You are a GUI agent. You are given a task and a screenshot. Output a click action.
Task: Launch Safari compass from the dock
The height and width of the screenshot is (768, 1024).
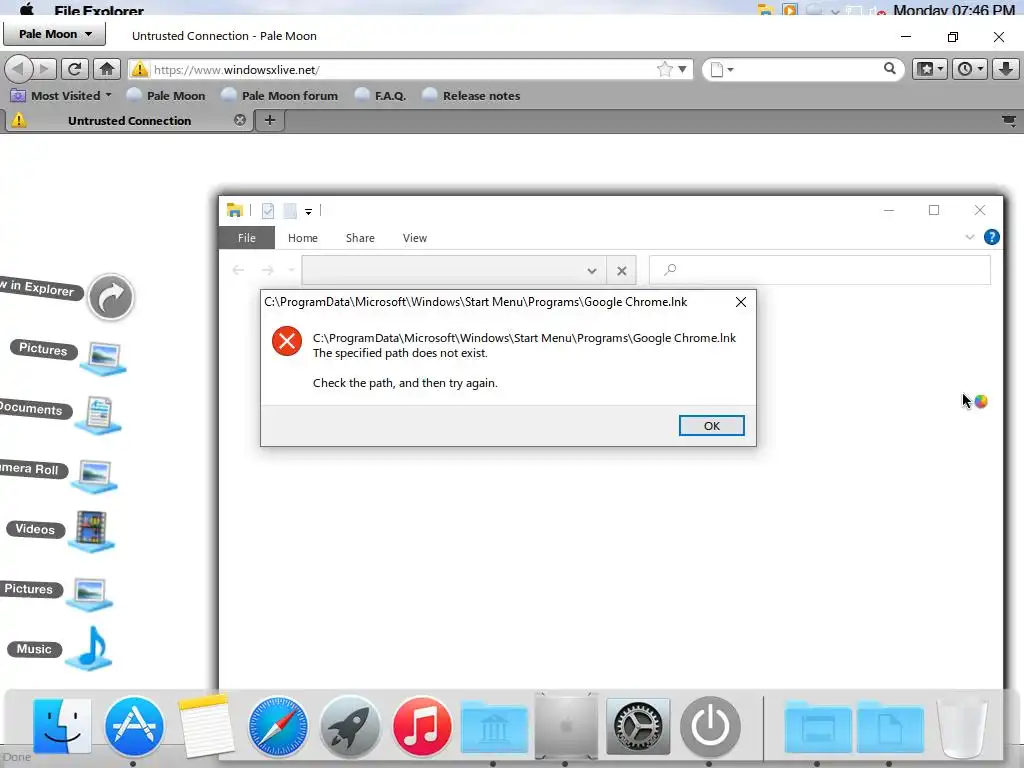[278, 726]
